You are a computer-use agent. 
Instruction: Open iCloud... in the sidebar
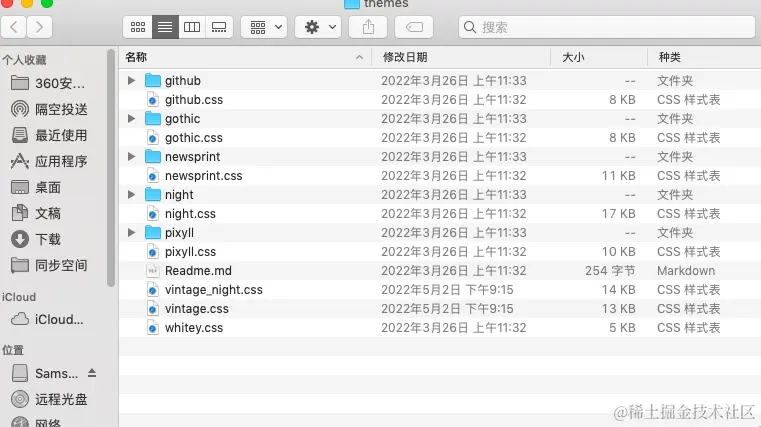(47, 319)
